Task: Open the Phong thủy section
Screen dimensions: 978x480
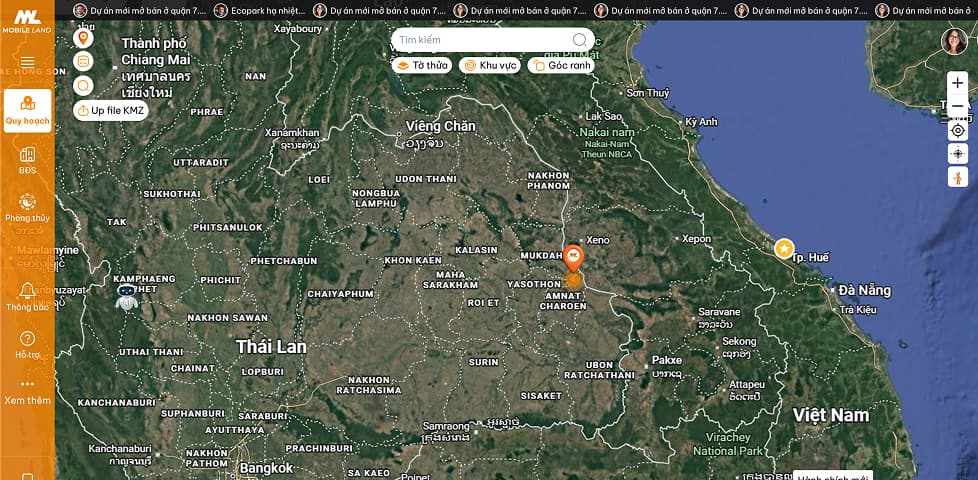Action: click(27, 208)
